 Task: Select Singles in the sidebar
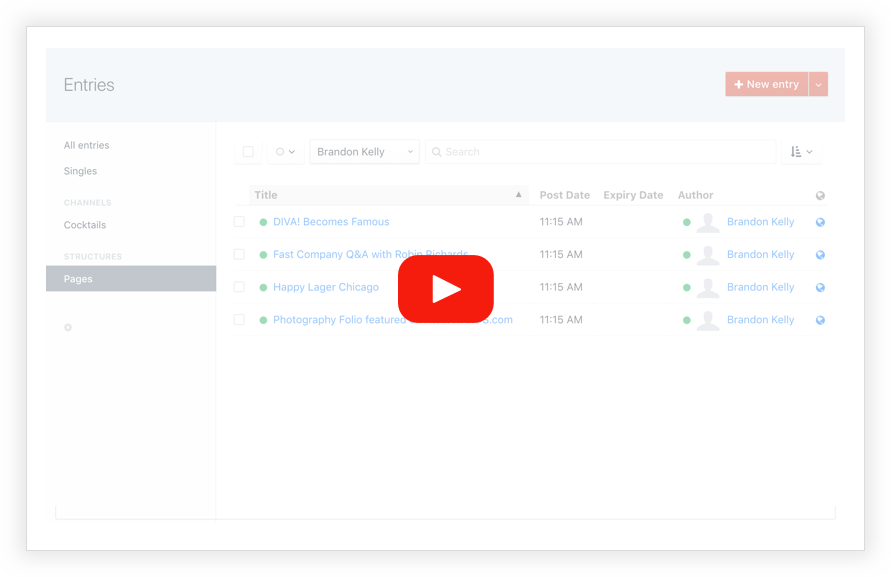click(80, 171)
